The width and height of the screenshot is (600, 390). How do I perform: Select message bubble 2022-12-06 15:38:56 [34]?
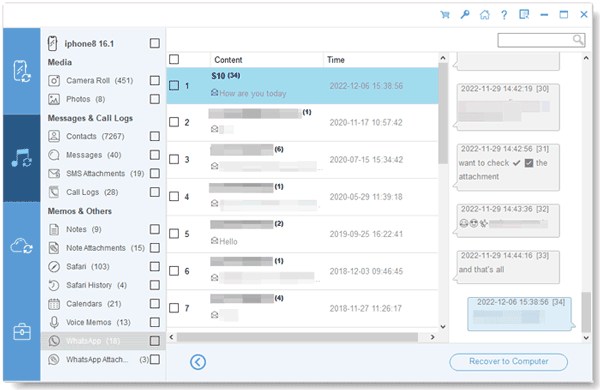pyautogui.click(x=521, y=314)
